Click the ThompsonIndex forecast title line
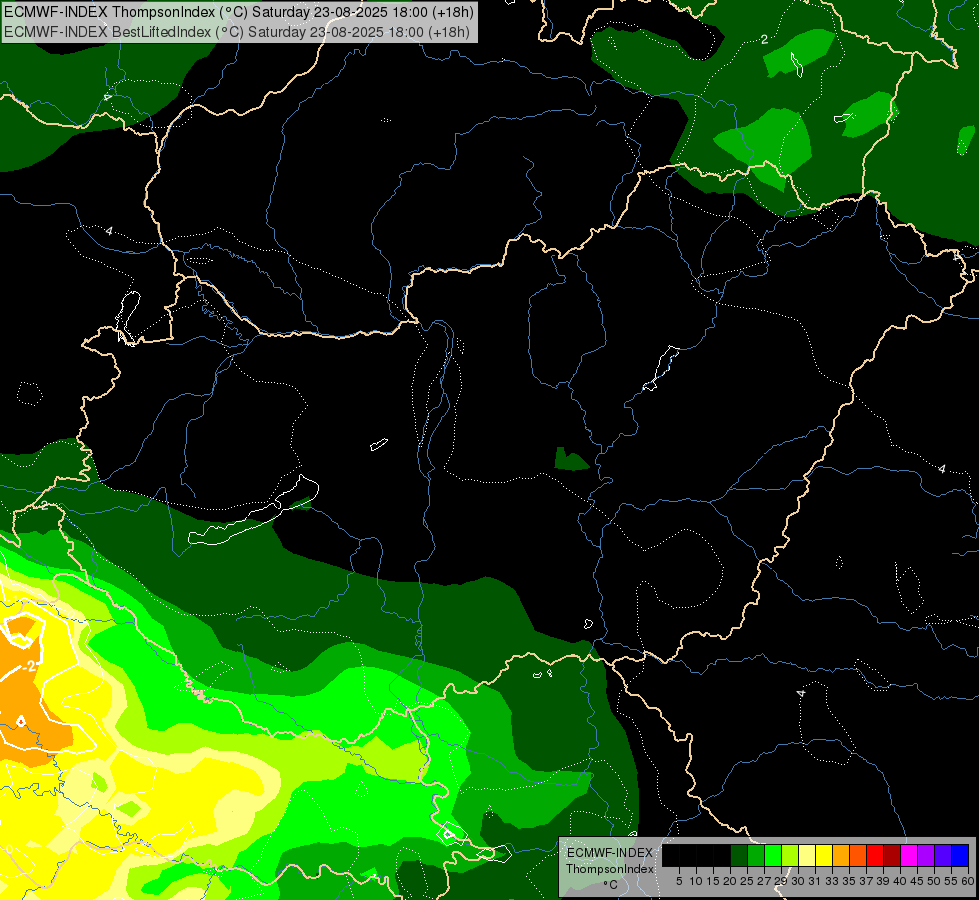Viewport: 979px width, 900px height. 239,12
